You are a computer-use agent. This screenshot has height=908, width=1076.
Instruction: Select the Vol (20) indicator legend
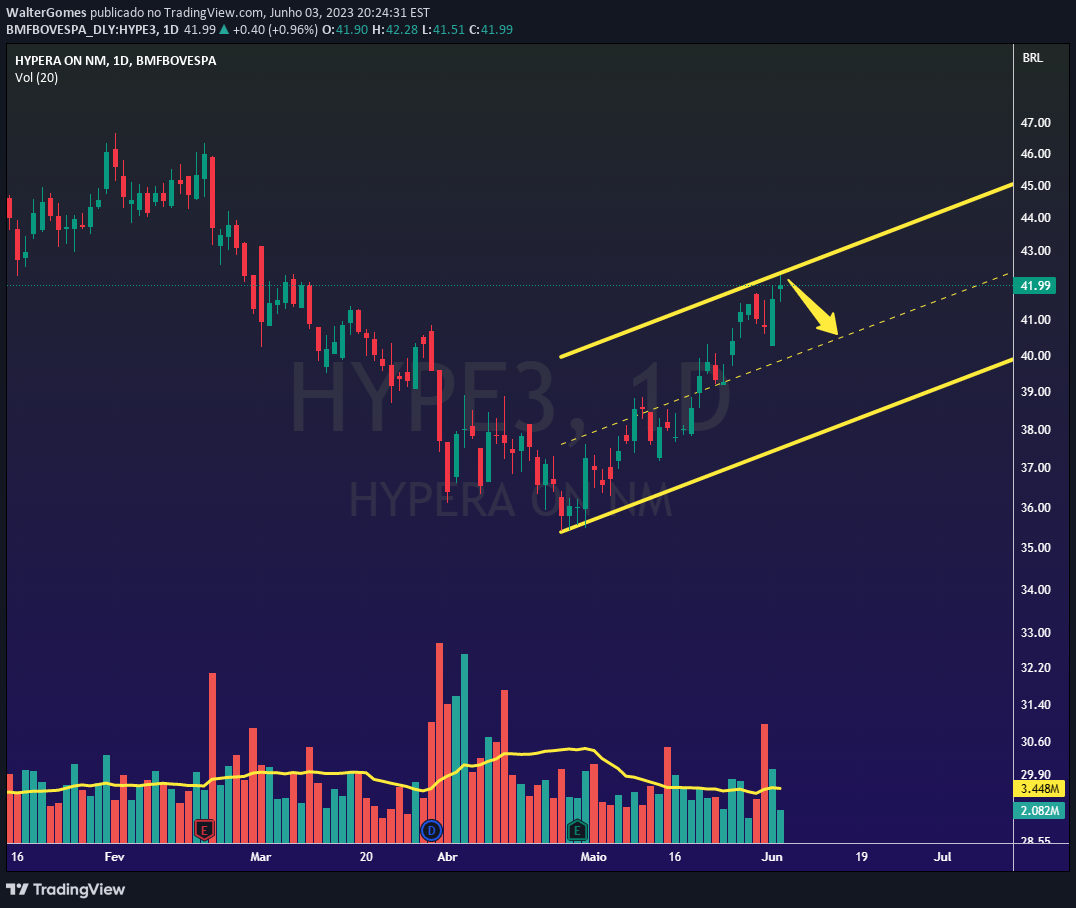35,77
